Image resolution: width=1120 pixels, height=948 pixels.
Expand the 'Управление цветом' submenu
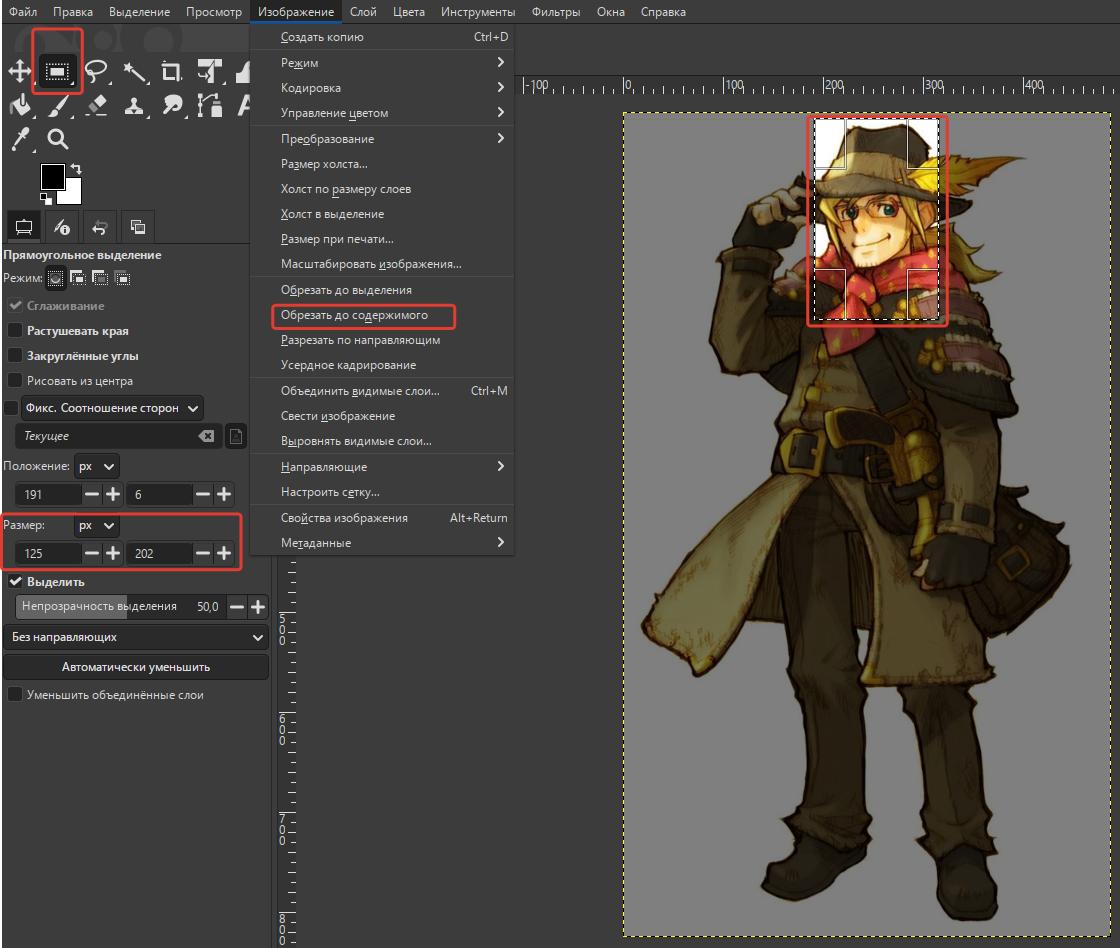click(x=382, y=113)
